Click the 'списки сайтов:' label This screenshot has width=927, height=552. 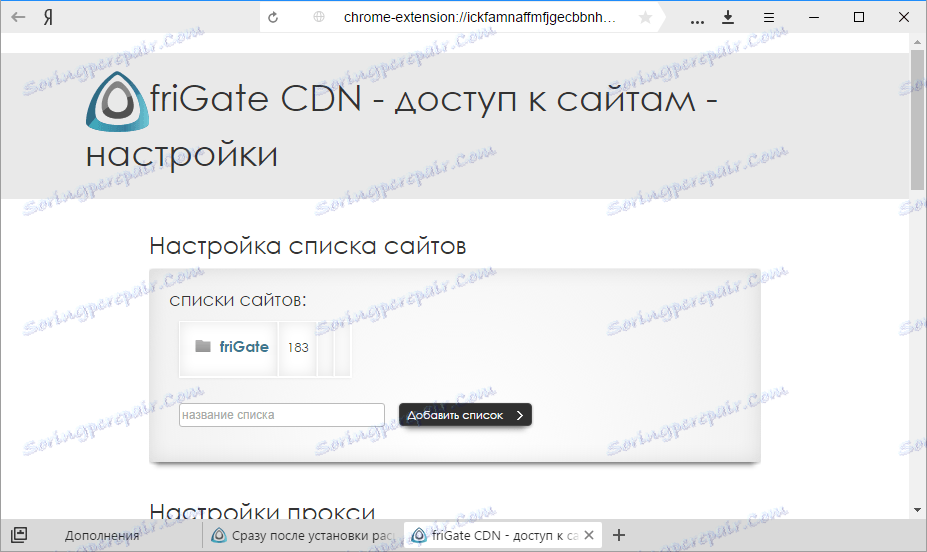click(x=238, y=301)
